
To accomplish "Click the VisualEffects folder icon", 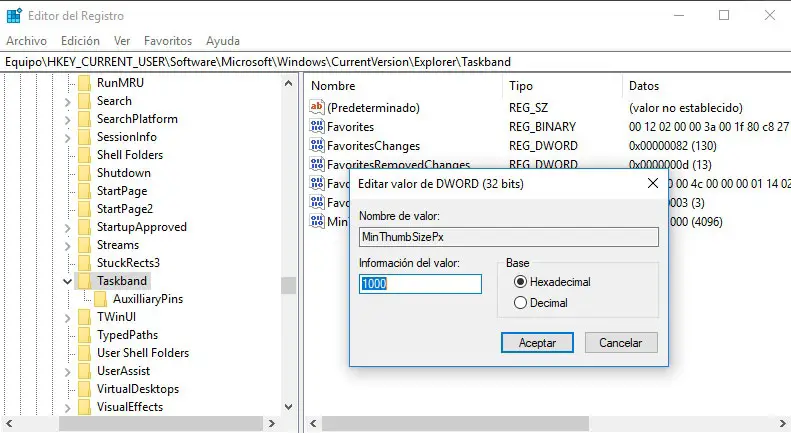I will pyautogui.click(x=85, y=407).
